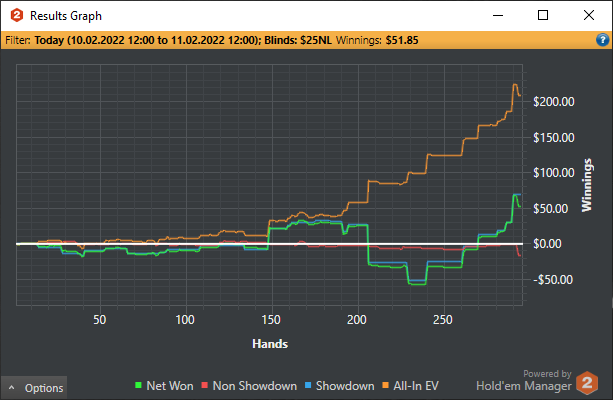Click the 100 hands x-axis label
This screenshot has width=613, height=400.
185,320
